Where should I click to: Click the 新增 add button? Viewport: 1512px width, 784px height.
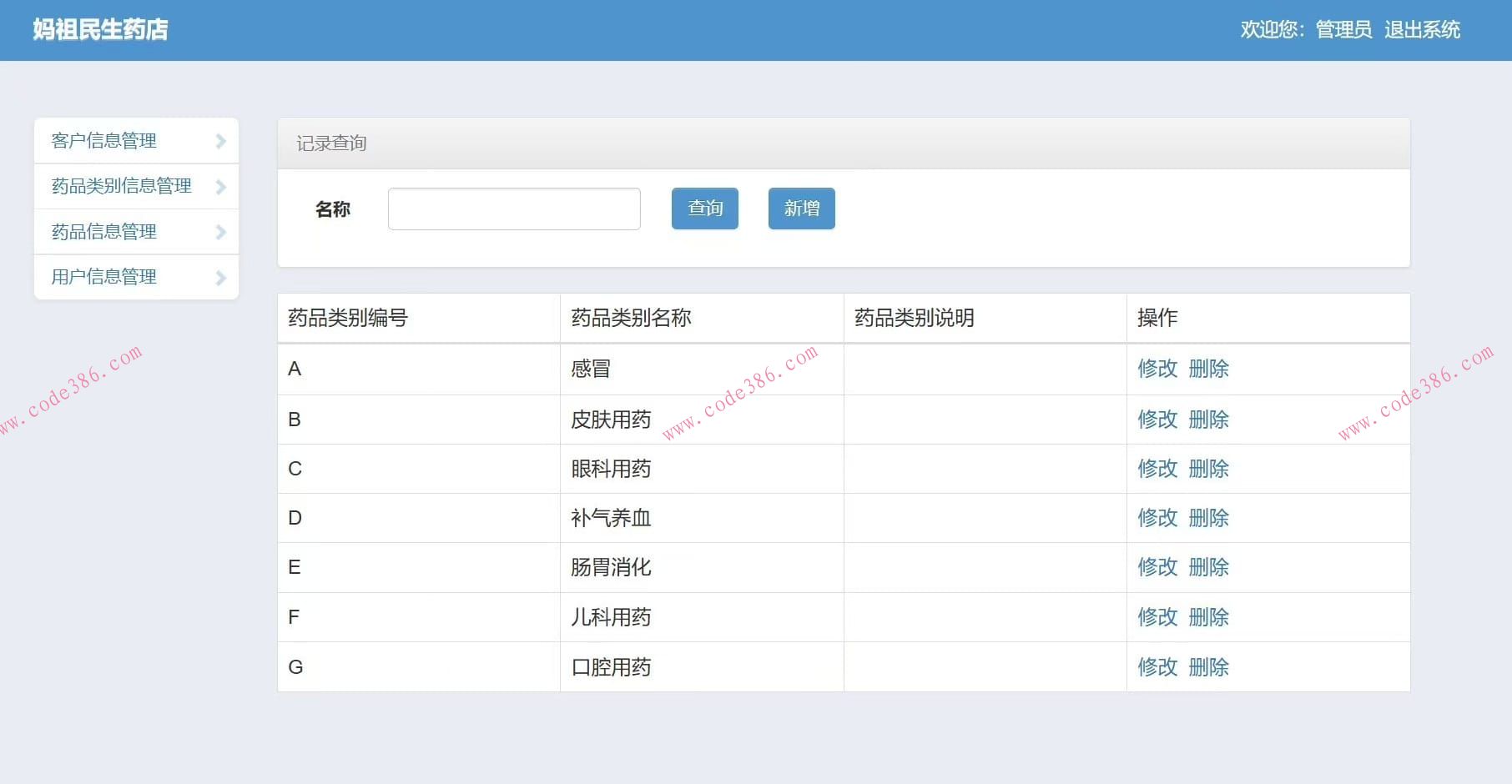tap(801, 209)
